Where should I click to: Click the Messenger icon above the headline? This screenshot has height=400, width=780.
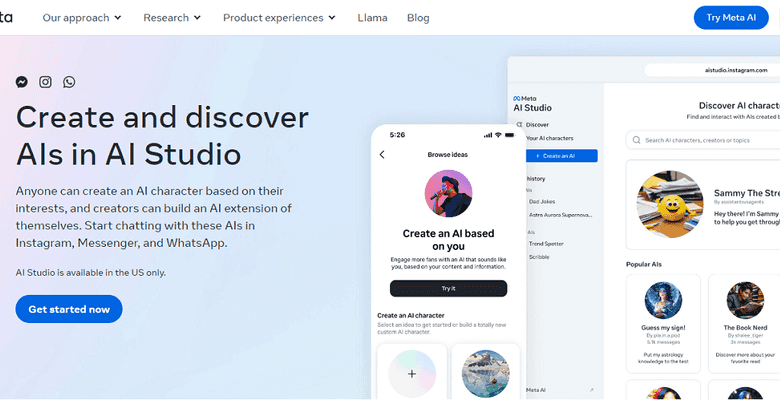(x=21, y=82)
